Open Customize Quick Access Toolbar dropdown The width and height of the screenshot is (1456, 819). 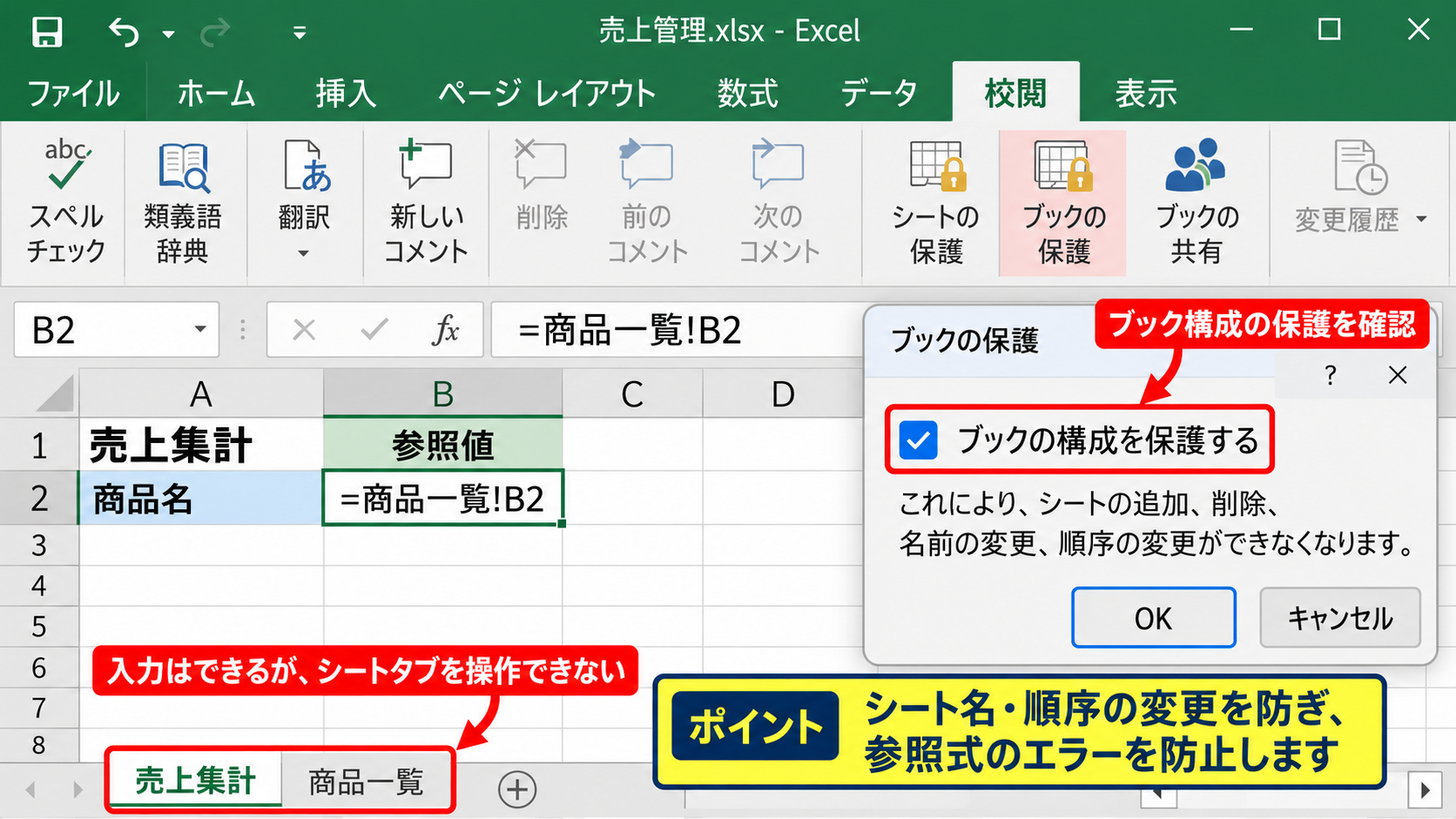[300, 33]
